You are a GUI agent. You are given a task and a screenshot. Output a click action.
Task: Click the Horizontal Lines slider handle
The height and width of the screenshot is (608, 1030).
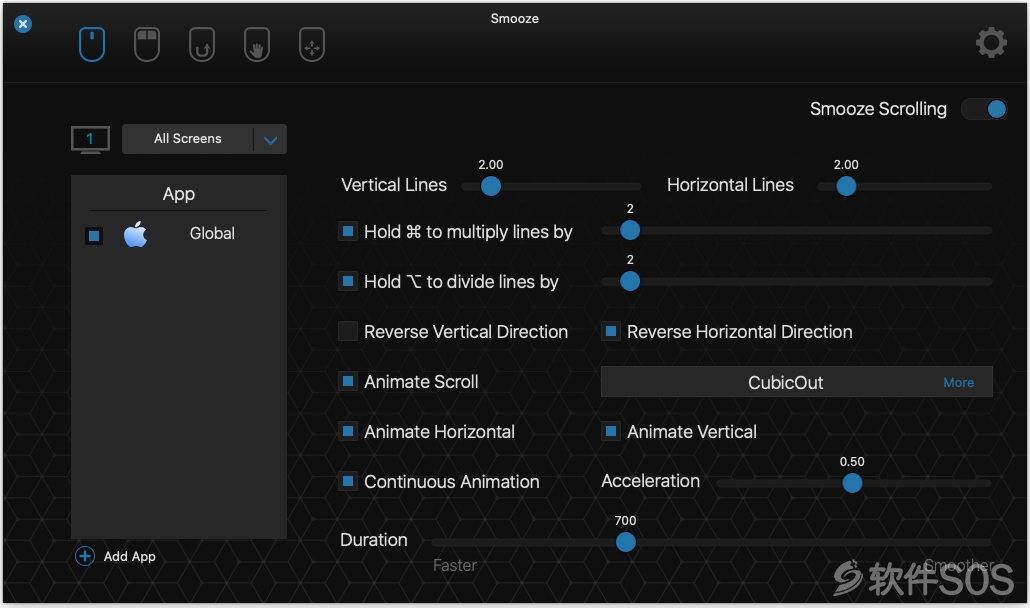pos(846,186)
